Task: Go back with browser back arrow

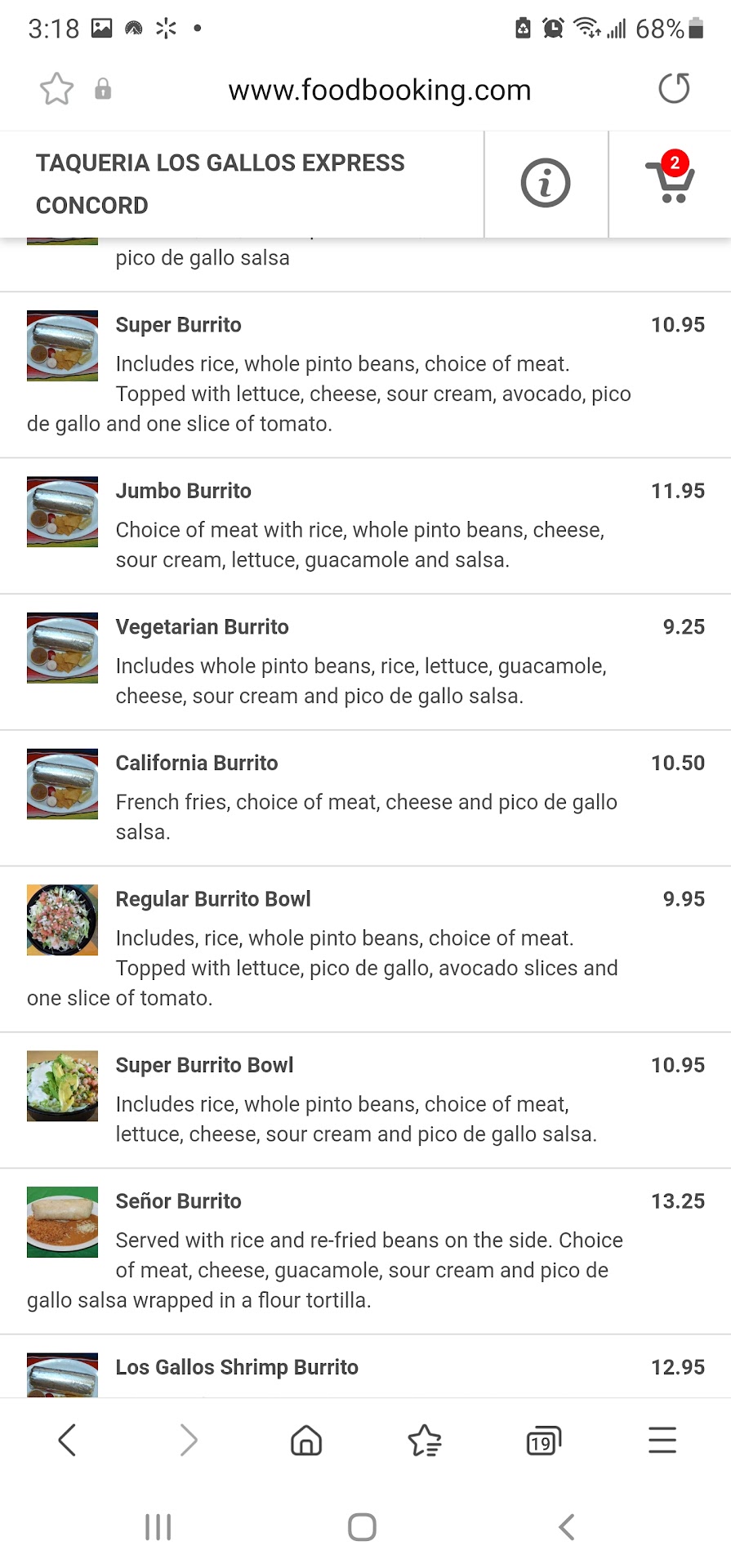Action: click(x=67, y=1440)
